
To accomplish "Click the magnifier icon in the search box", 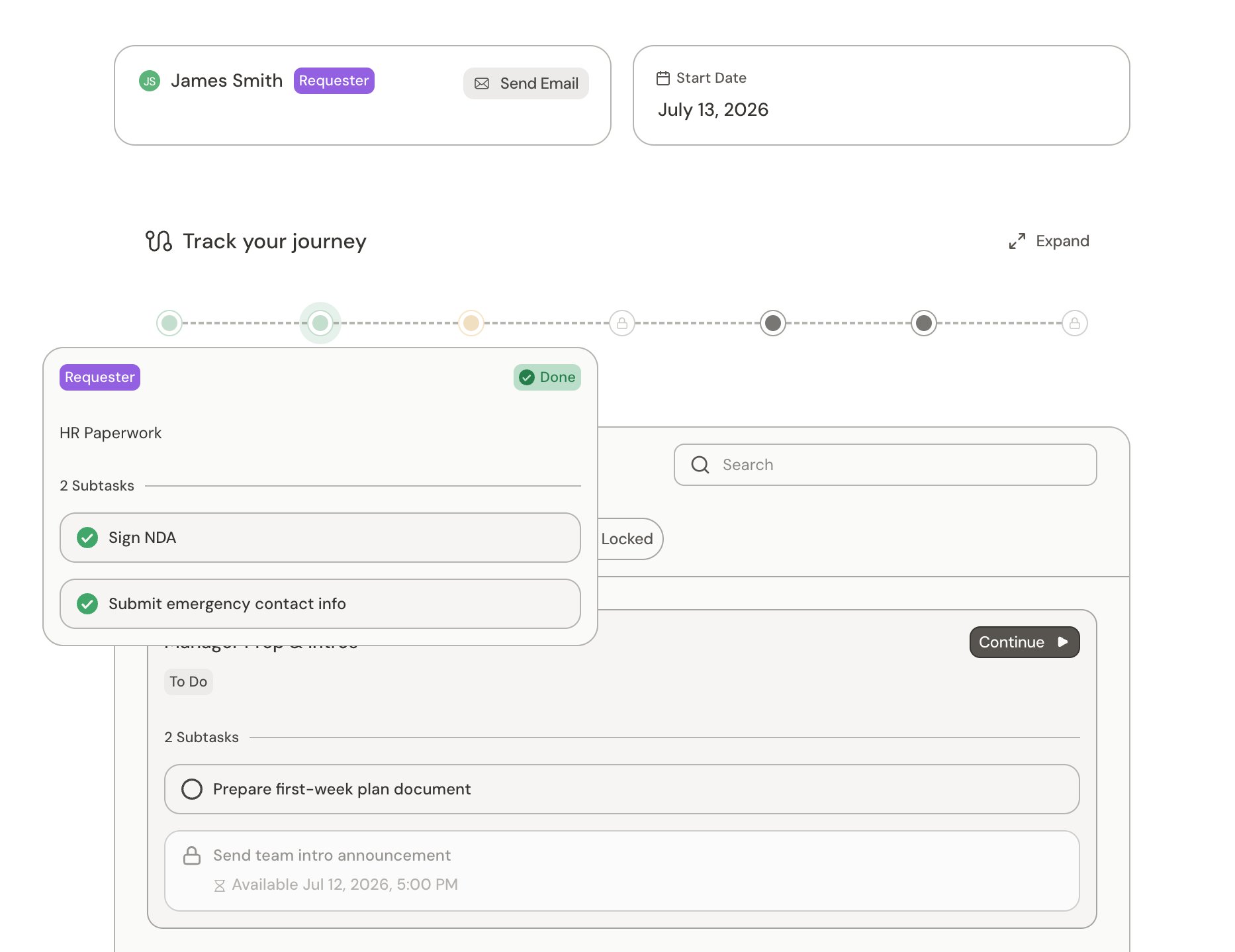I will coord(700,465).
